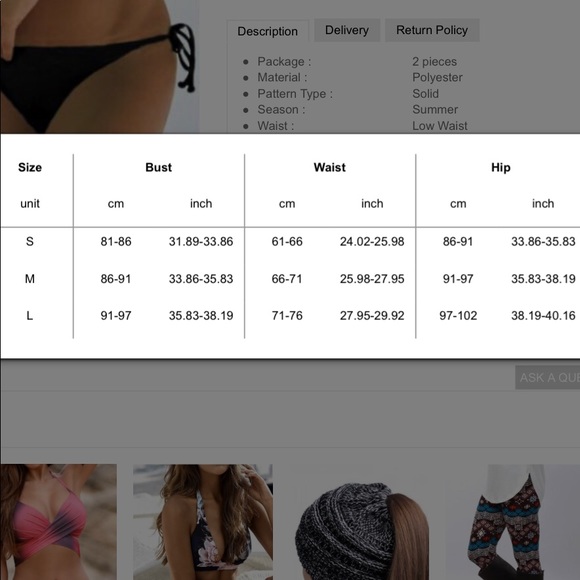Select the S size row label

30,242
